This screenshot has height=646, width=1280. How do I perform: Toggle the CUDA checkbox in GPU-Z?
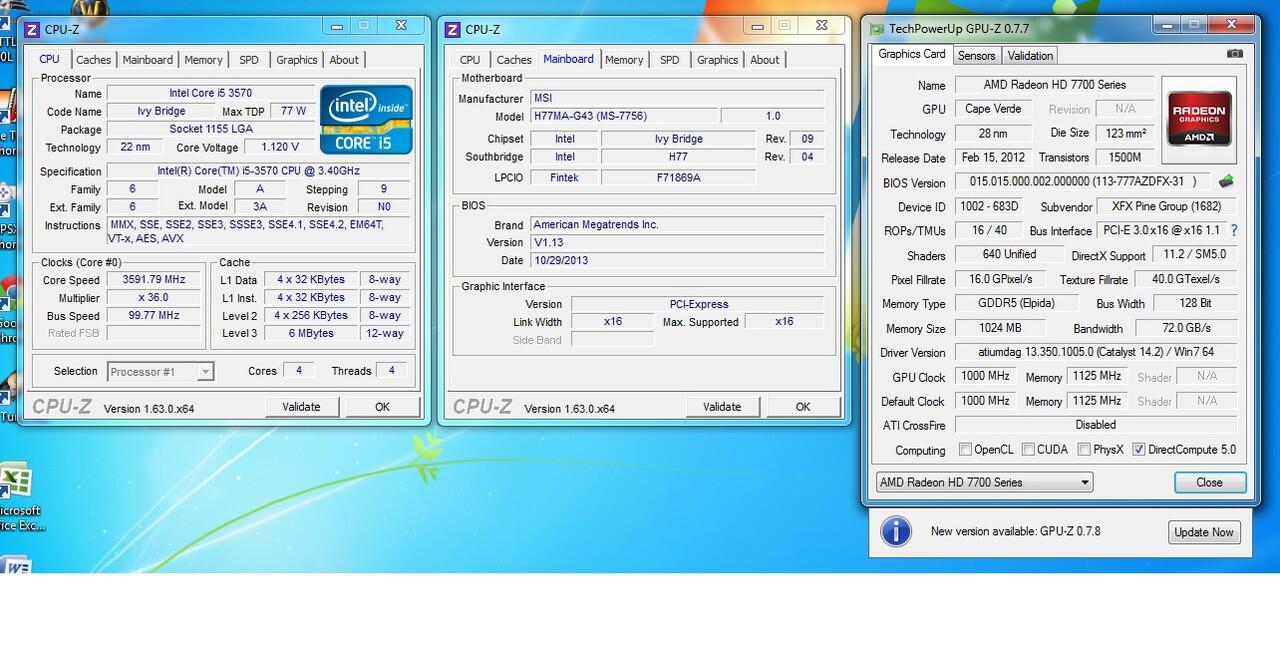[1027, 450]
